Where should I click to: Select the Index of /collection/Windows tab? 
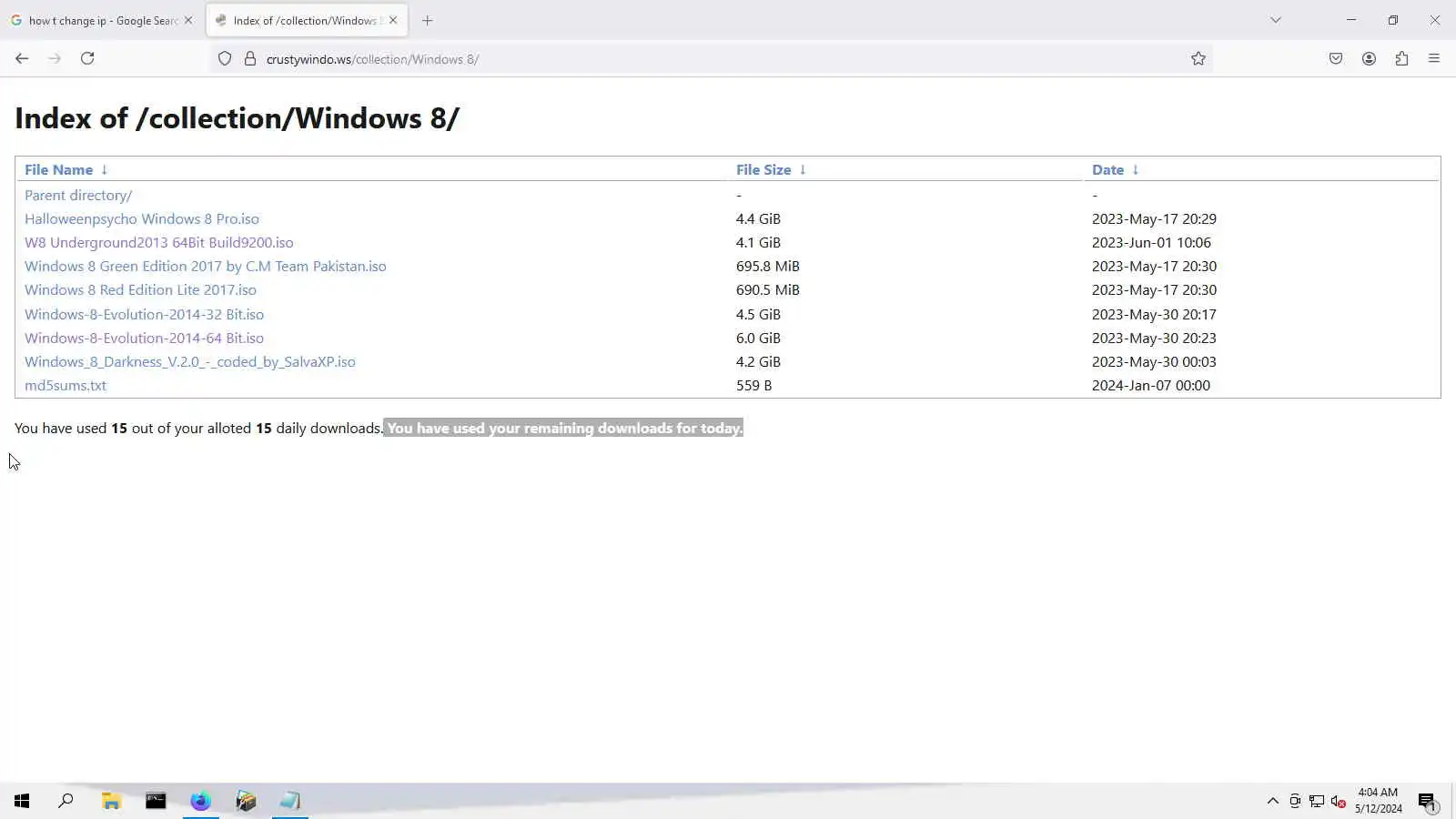pos(308,20)
